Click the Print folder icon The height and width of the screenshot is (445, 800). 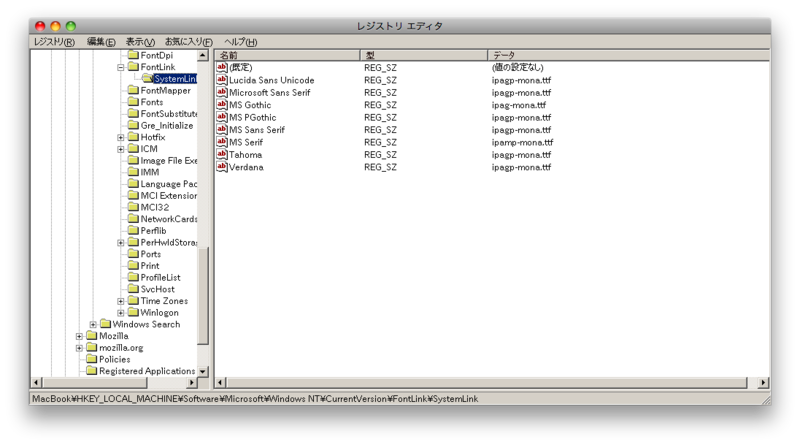(x=133, y=266)
